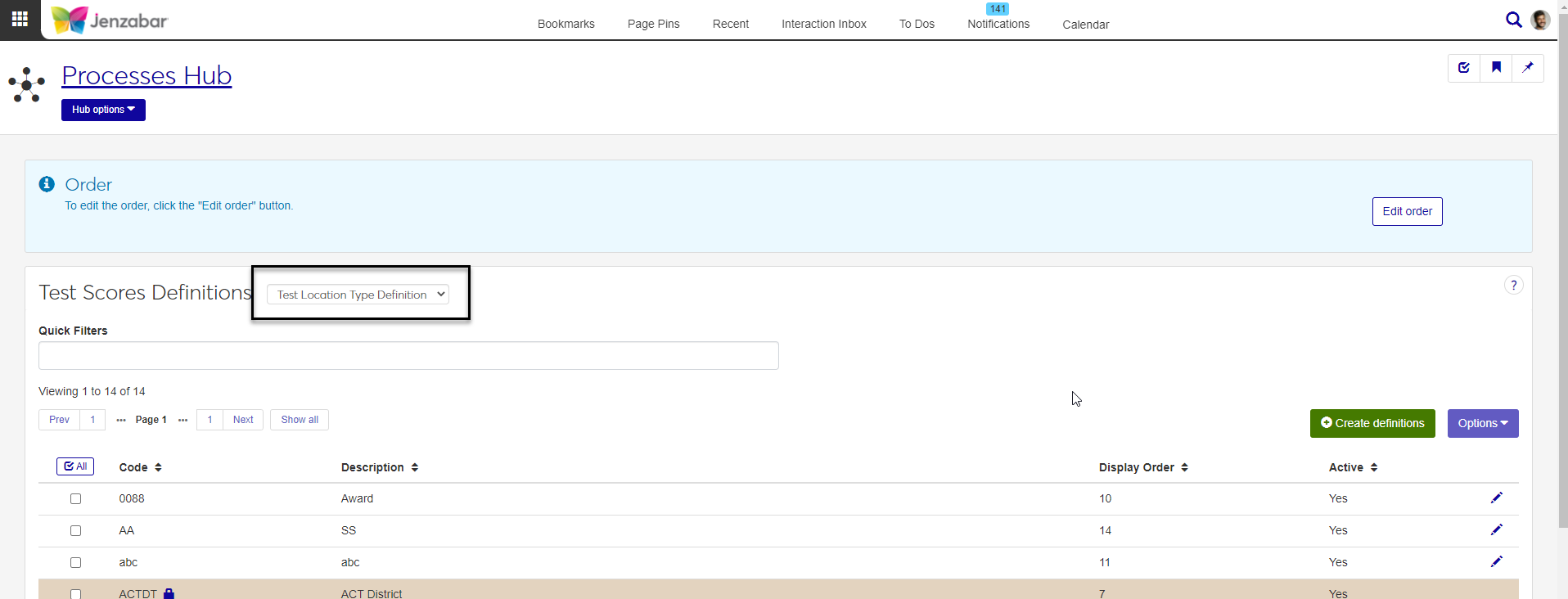1568x599 pixels.
Task: Open the Test Location Type Definition dropdown
Action: [x=358, y=295]
